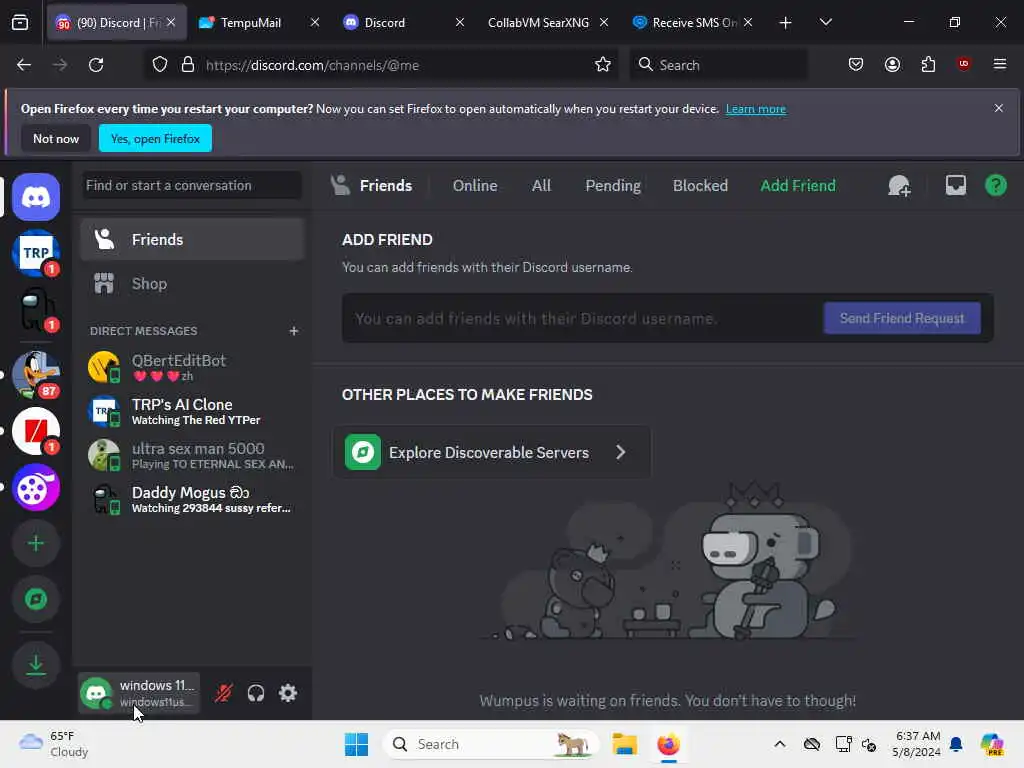Open Daddy Mogus direct message

pyautogui.click(x=193, y=500)
